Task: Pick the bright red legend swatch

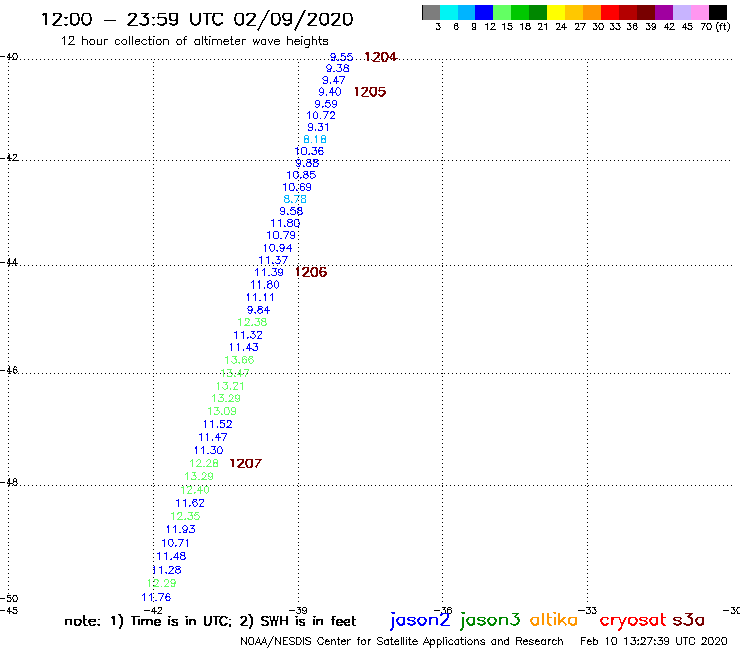Action: 610,12
